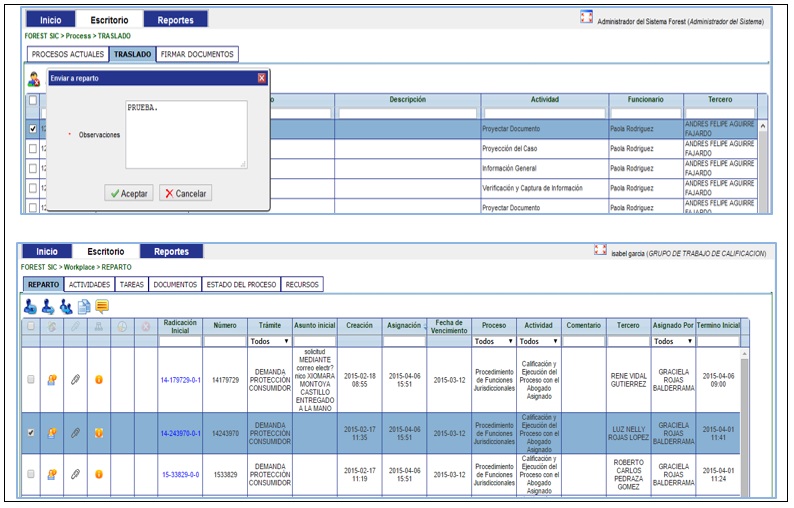Image resolution: width=794 pixels, height=508 pixels.
Task: Click greyed paperclip icon in table header
Action: 75,327
